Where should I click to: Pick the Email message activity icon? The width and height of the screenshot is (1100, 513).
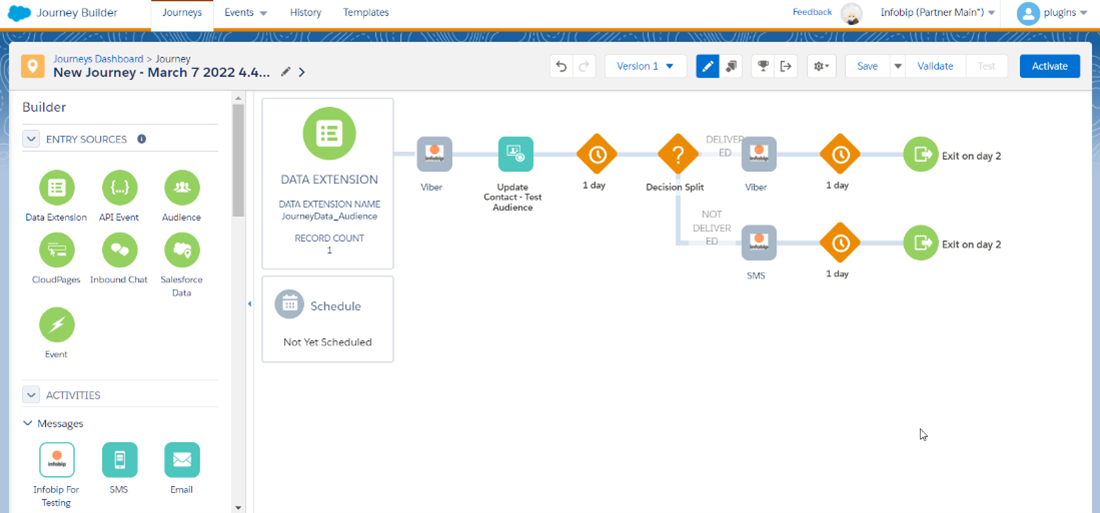click(x=182, y=460)
